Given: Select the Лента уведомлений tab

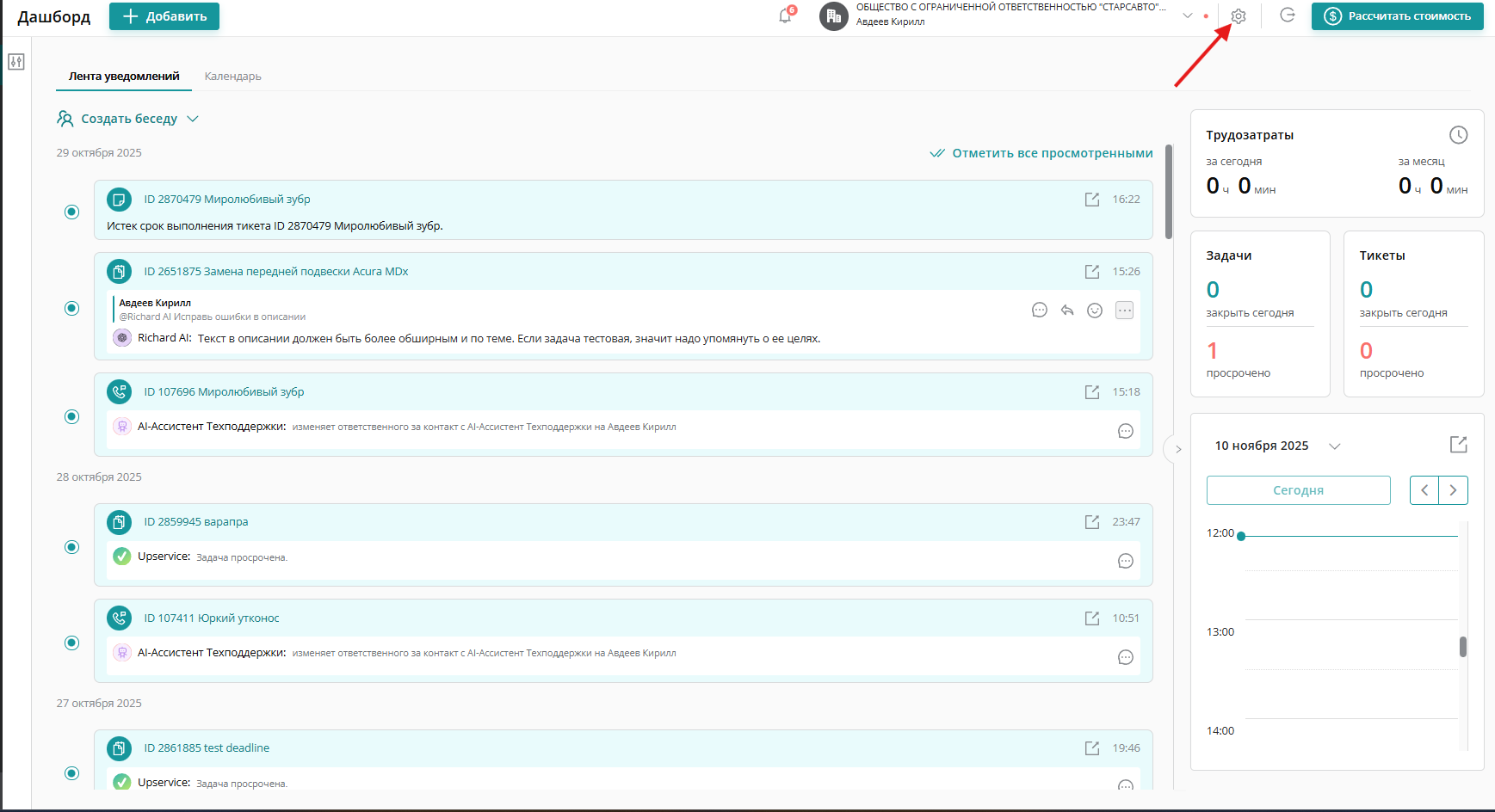Looking at the screenshot, I should click(x=124, y=77).
